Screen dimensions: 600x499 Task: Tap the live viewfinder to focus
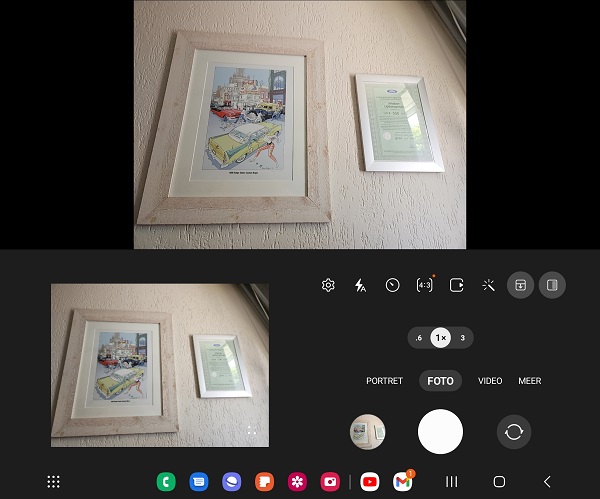click(x=300, y=124)
